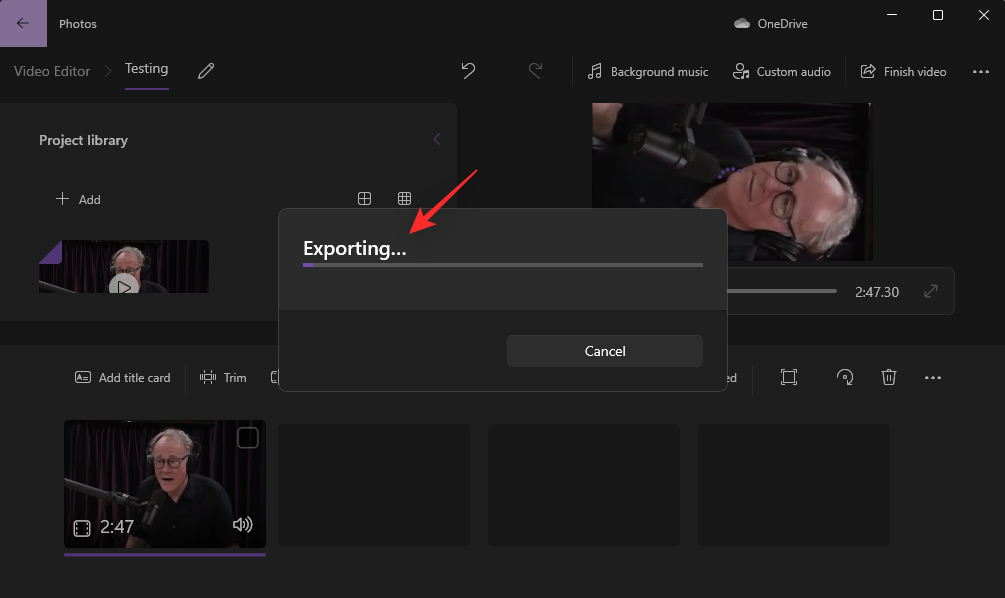1005x598 pixels.
Task: Select the Testing project title
Action: pyautogui.click(x=146, y=69)
